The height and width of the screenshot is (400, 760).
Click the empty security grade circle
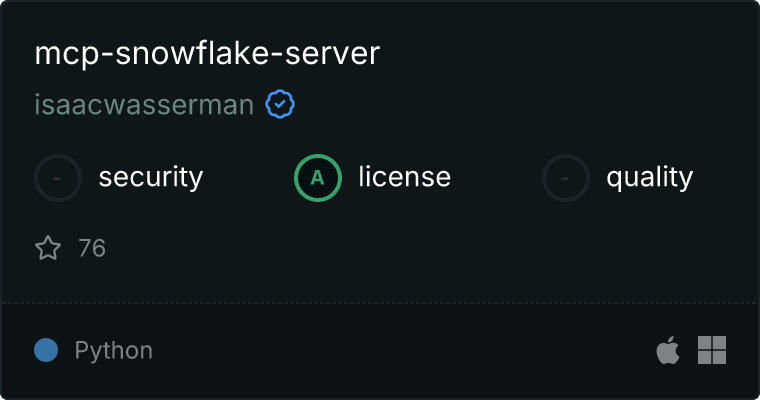pyautogui.click(x=58, y=178)
